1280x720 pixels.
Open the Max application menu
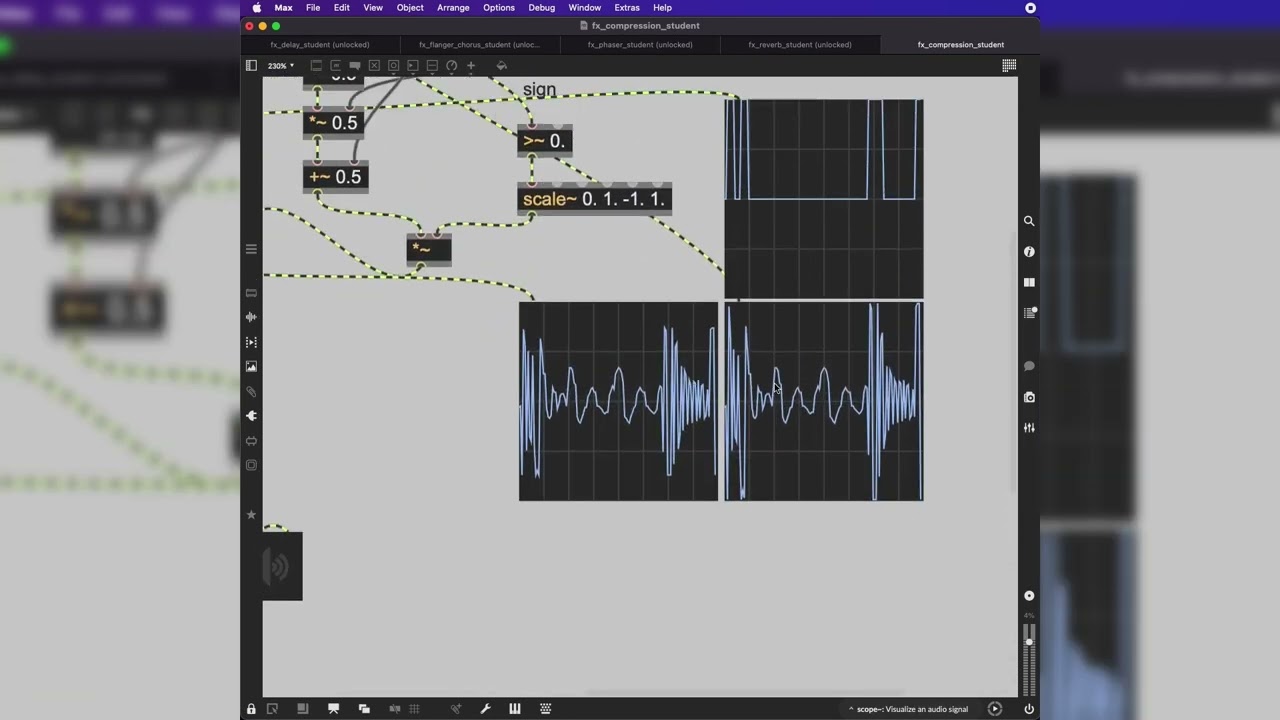pyautogui.click(x=283, y=8)
